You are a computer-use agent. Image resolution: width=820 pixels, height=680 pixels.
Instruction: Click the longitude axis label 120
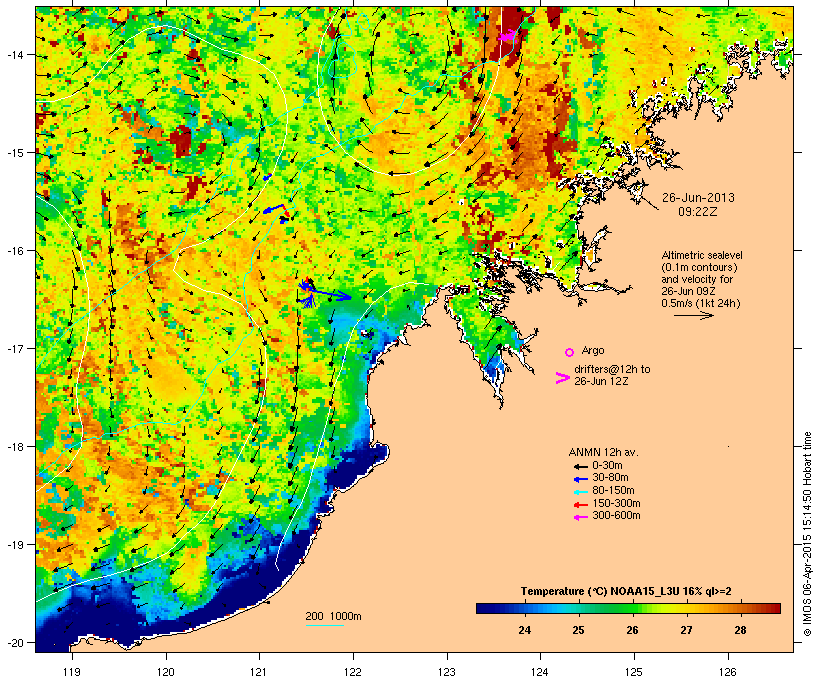click(166, 672)
